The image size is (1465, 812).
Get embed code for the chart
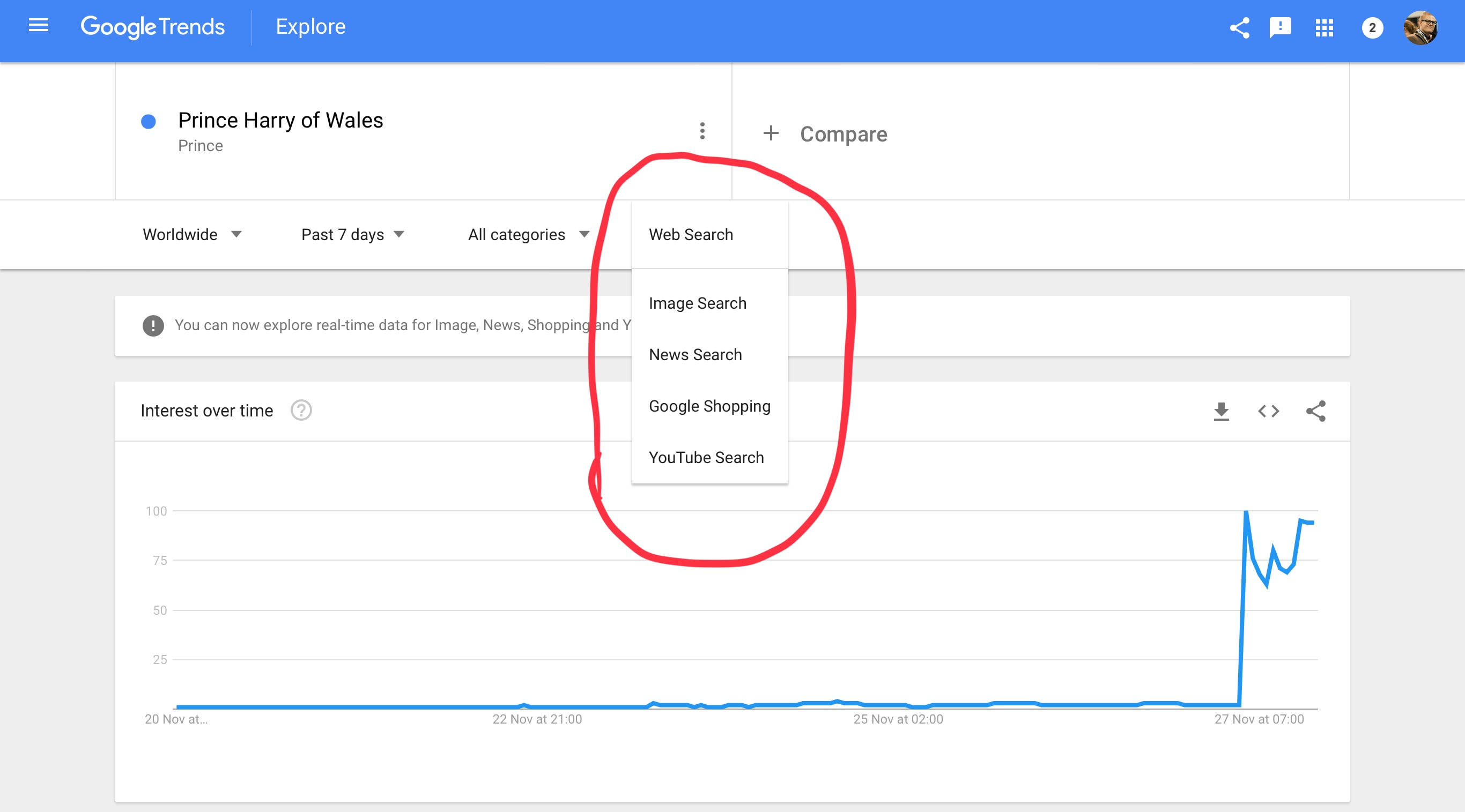(x=1268, y=411)
